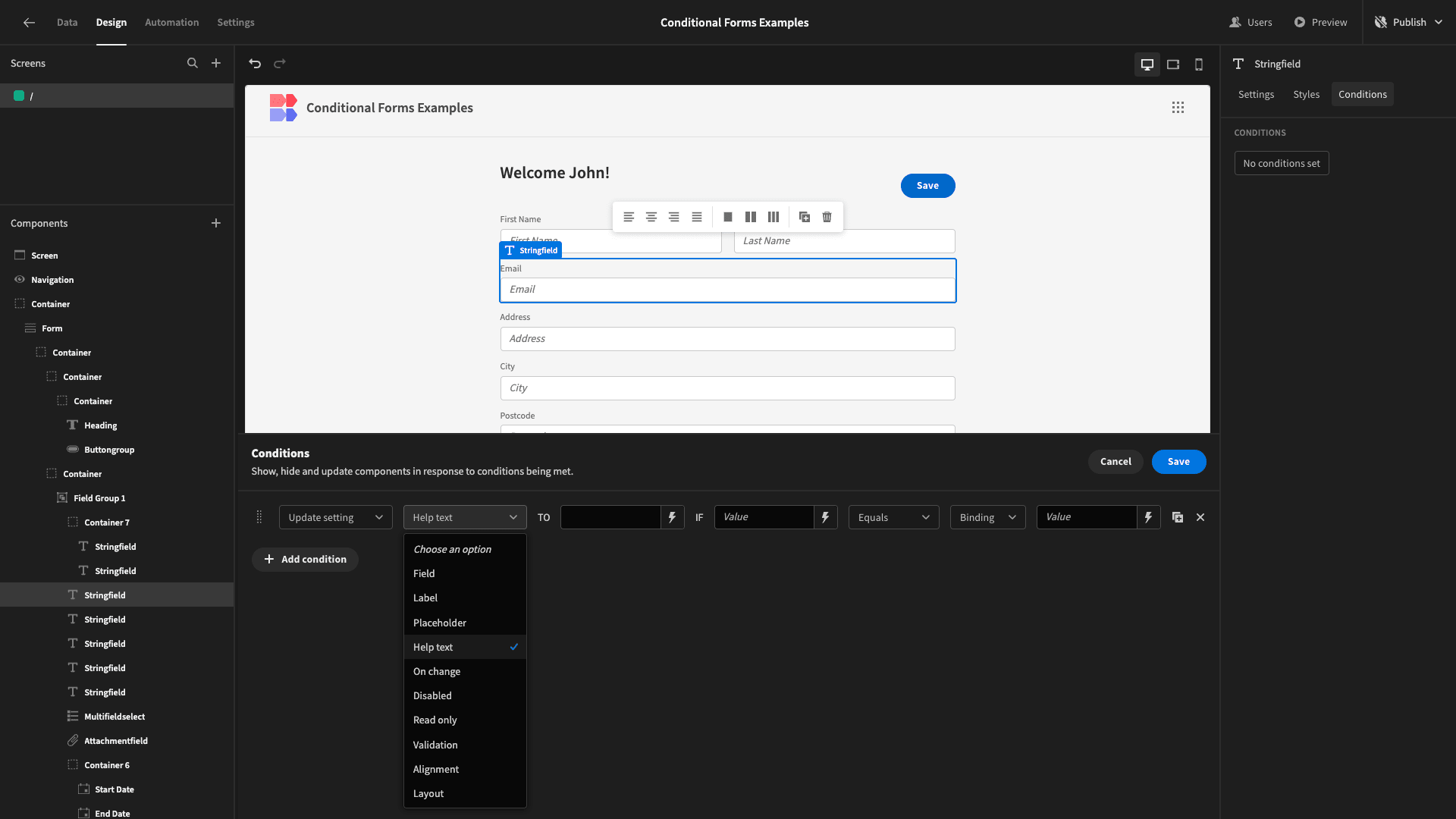This screenshot has width=1456, height=819.
Task: Open the Preview link
Action: tap(1321, 23)
